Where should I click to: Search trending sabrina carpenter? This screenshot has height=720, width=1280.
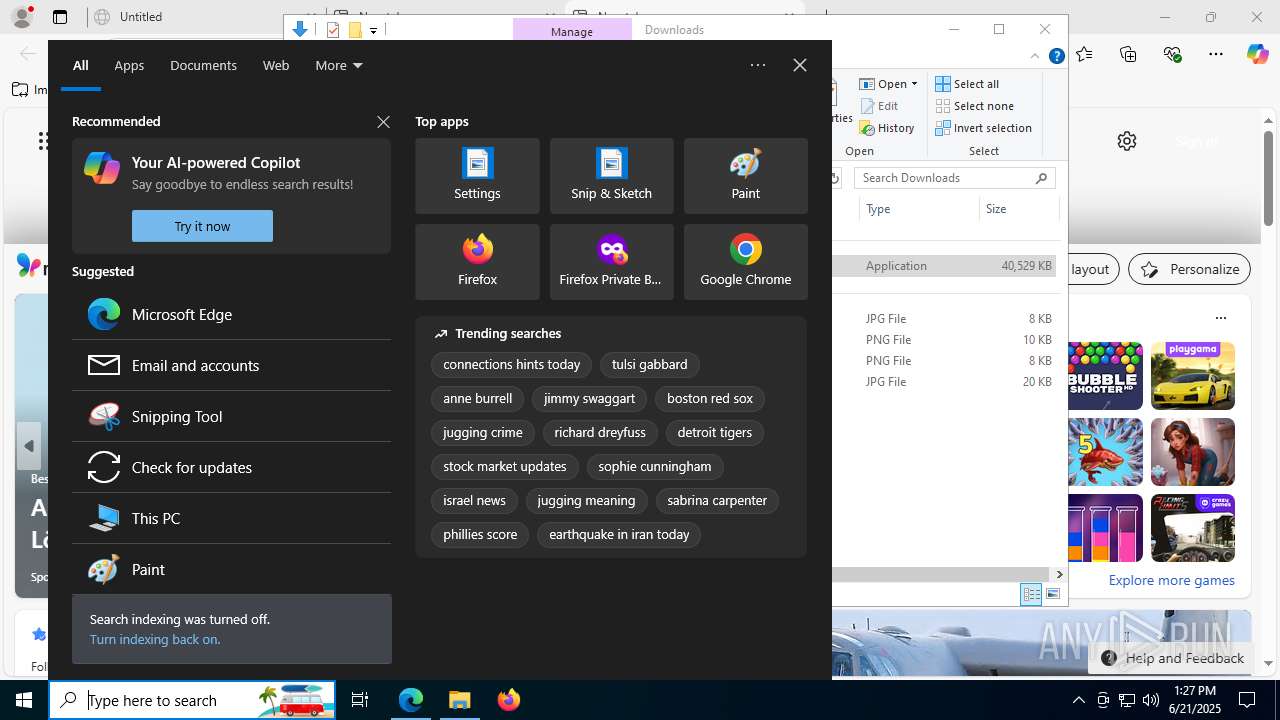(x=717, y=500)
